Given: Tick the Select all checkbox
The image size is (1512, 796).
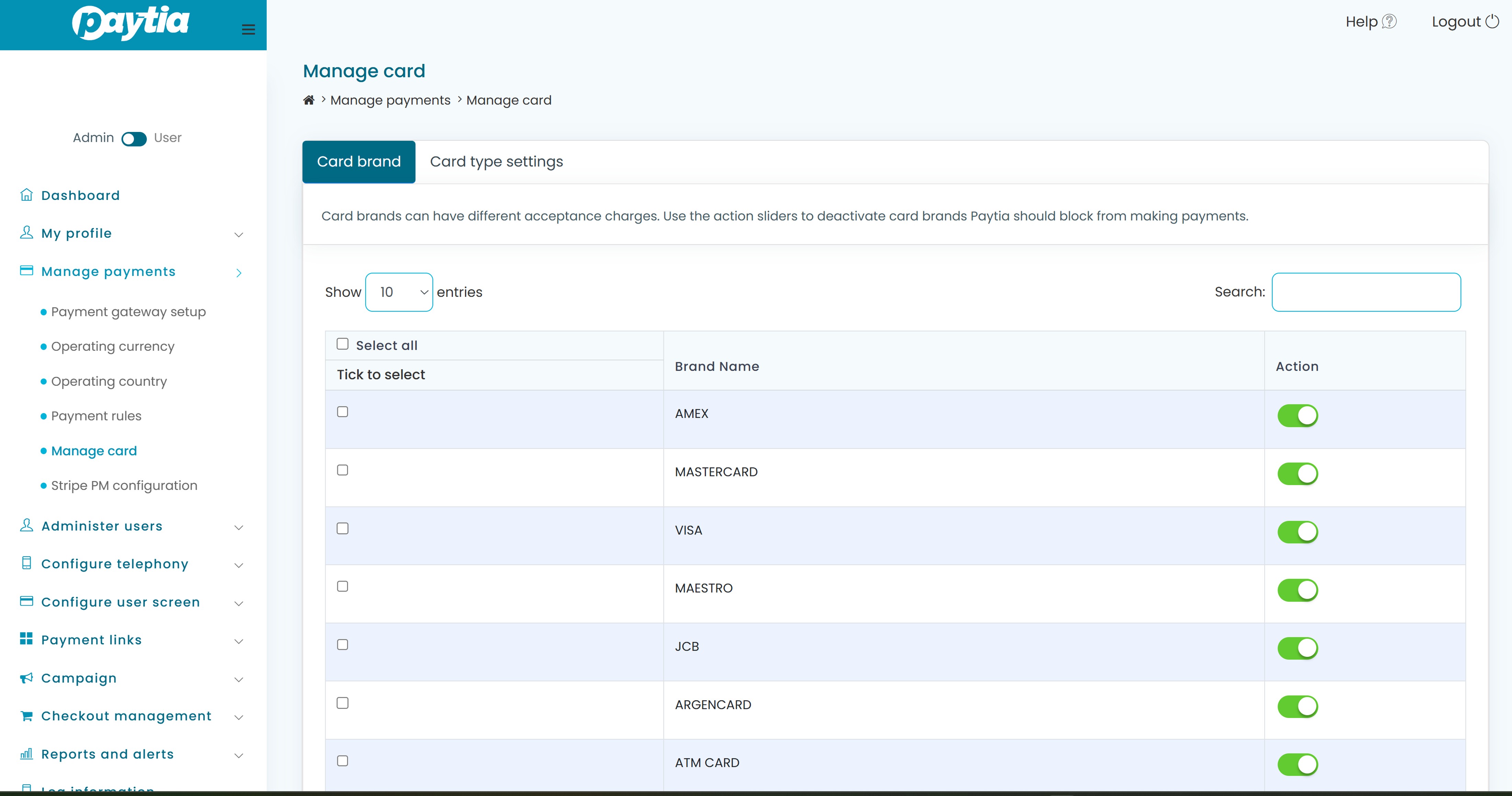Looking at the screenshot, I should 343,344.
